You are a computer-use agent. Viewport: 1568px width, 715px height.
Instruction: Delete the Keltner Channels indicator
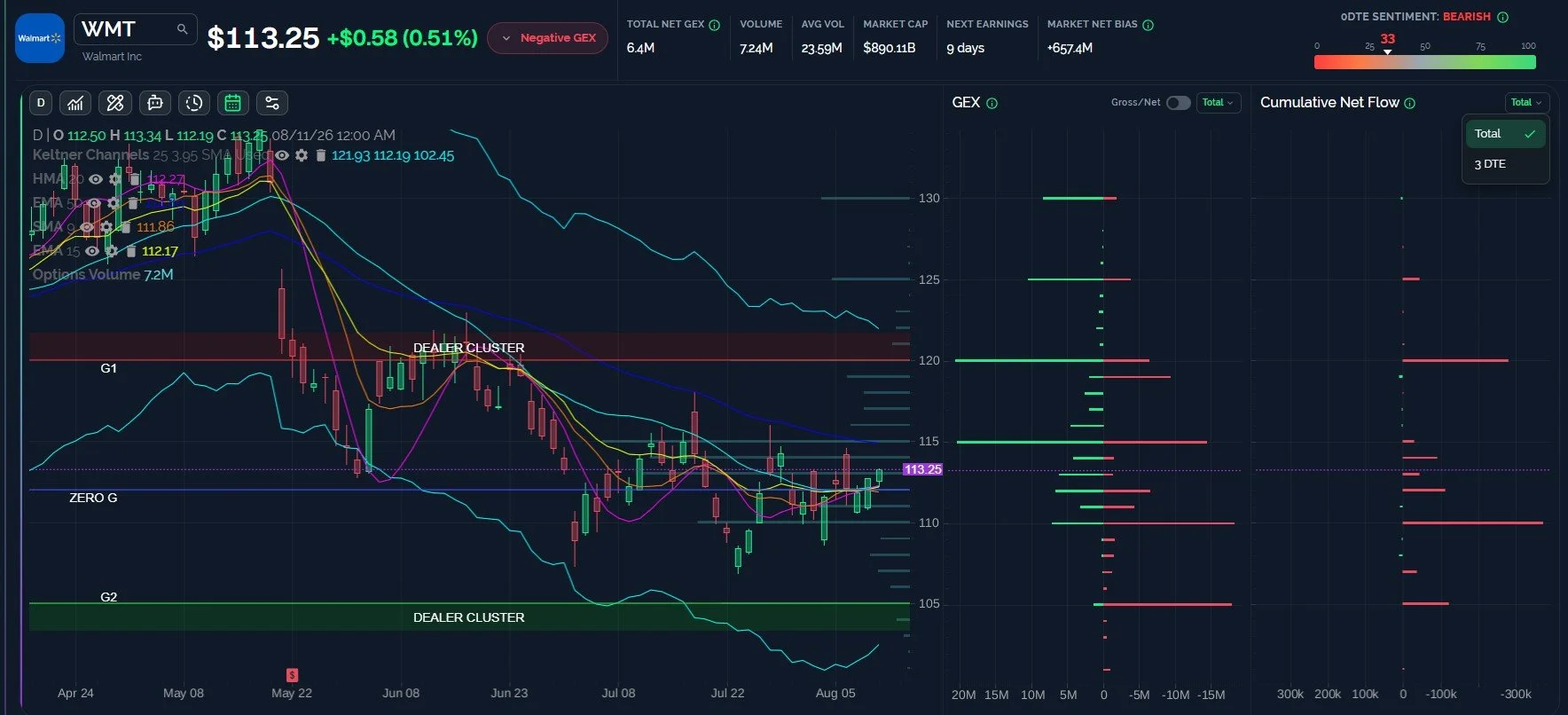pos(321,155)
